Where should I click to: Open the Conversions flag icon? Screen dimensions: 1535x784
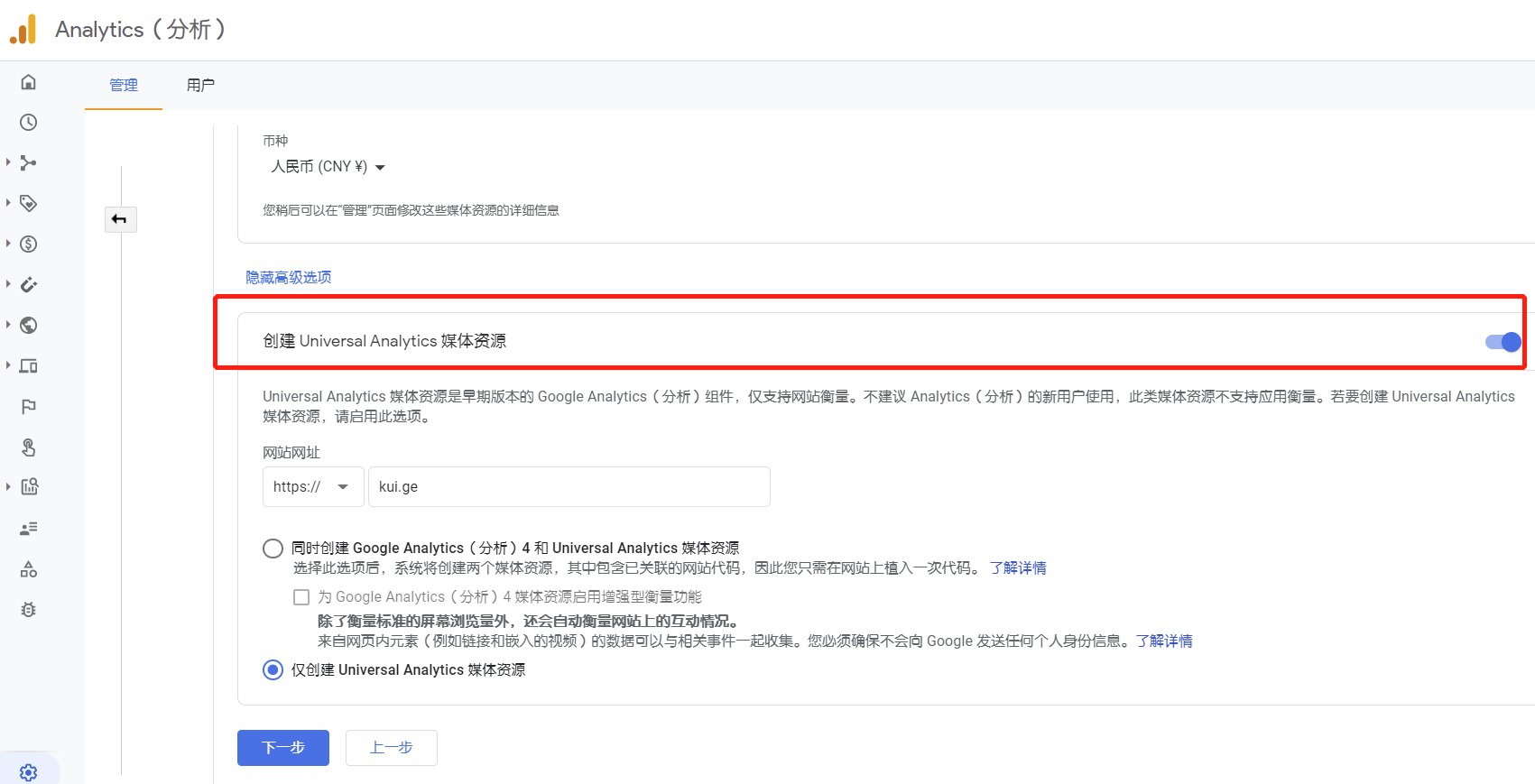tap(29, 406)
